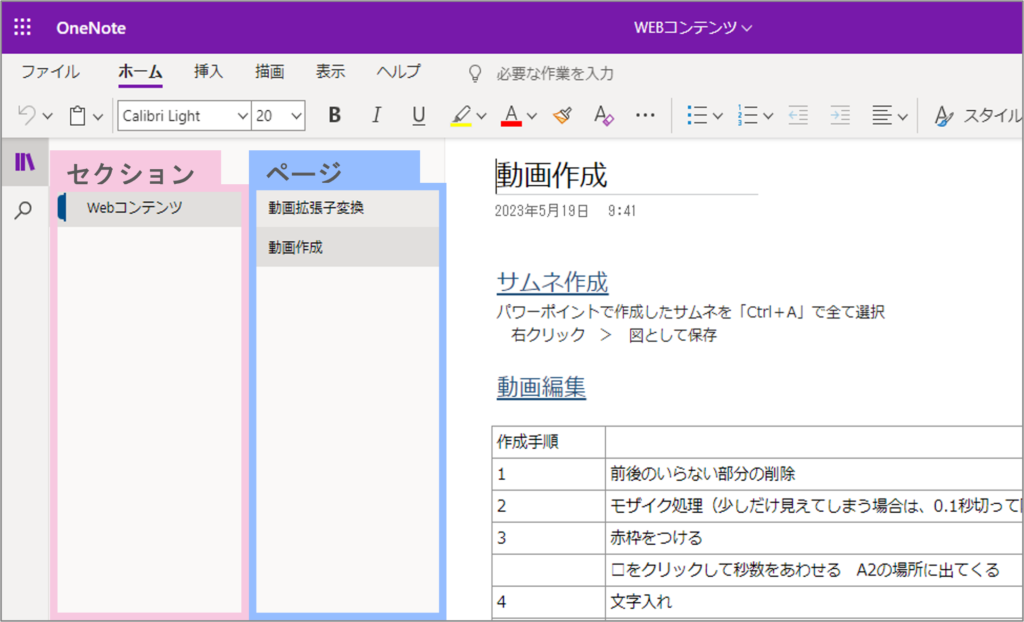
Task: Toggle bold formatting
Action: (x=333, y=115)
